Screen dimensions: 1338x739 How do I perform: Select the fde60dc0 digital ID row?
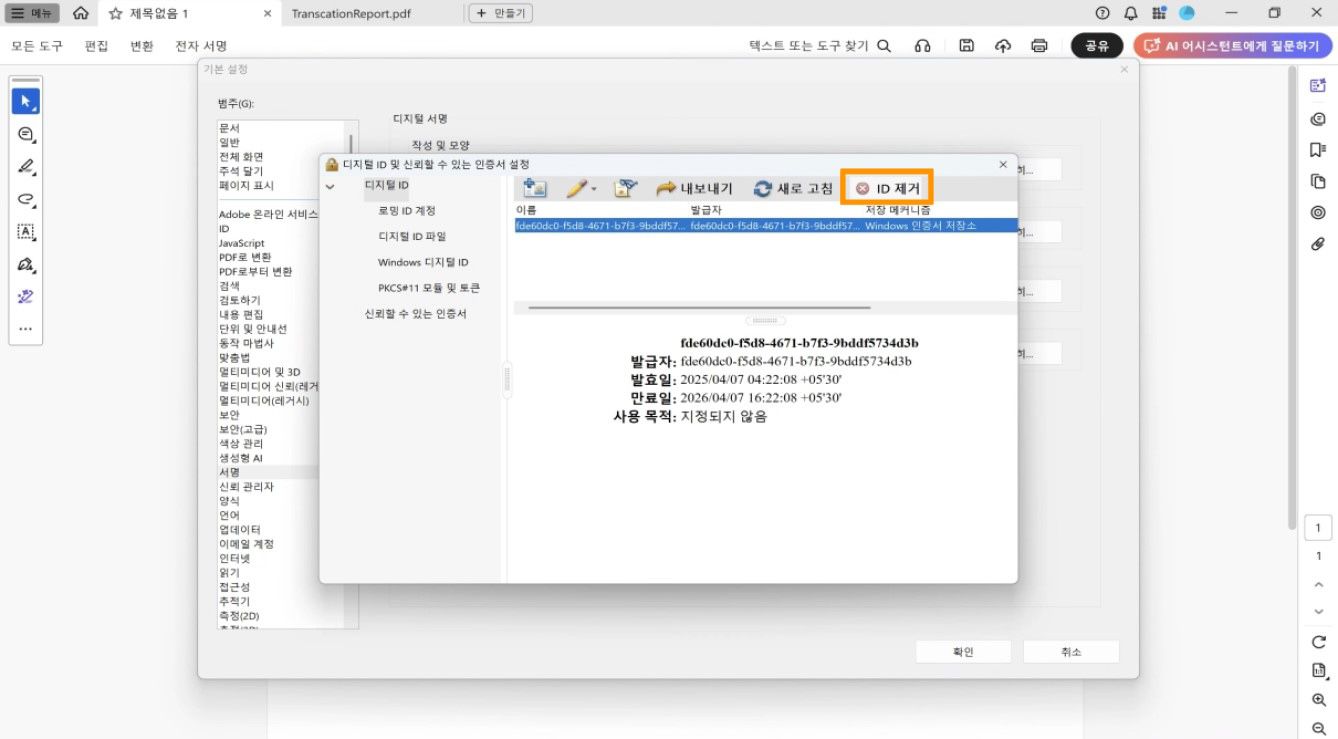700,225
